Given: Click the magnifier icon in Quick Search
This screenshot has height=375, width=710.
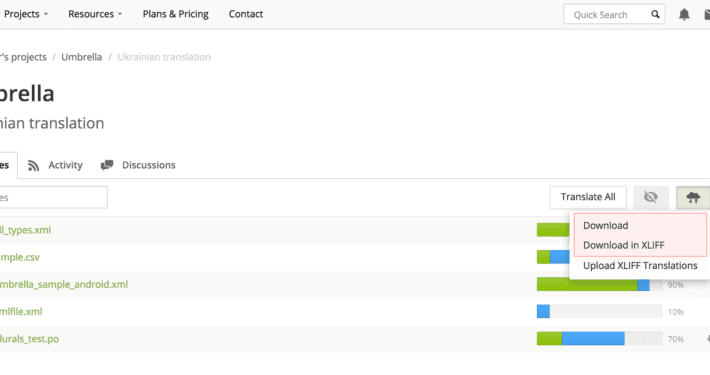Looking at the screenshot, I should point(655,14).
